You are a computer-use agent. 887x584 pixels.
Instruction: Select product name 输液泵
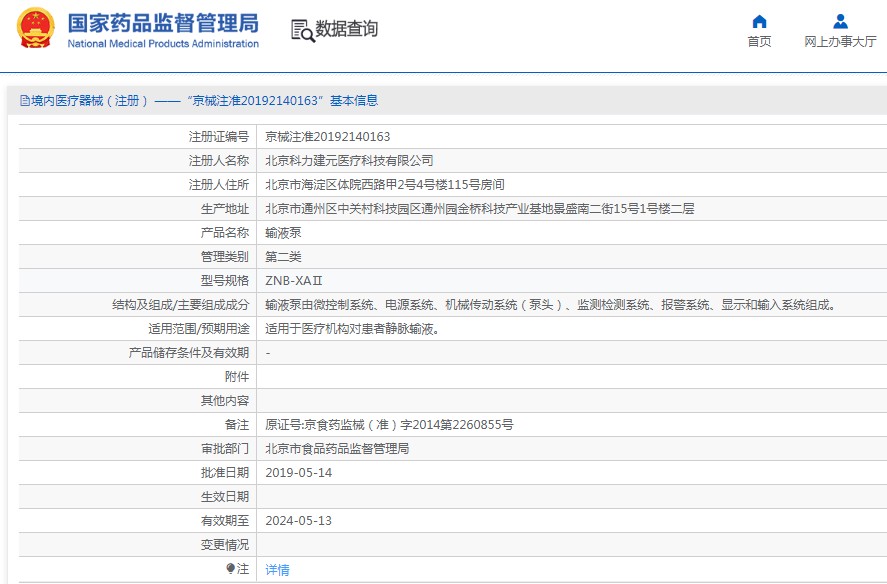click(283, 233)
